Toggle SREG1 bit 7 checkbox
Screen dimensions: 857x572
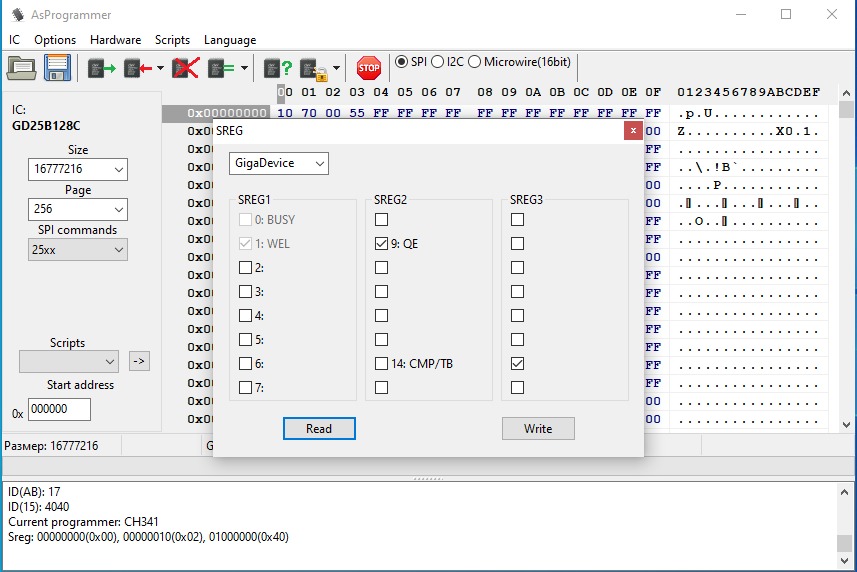[x=245, y=388]
